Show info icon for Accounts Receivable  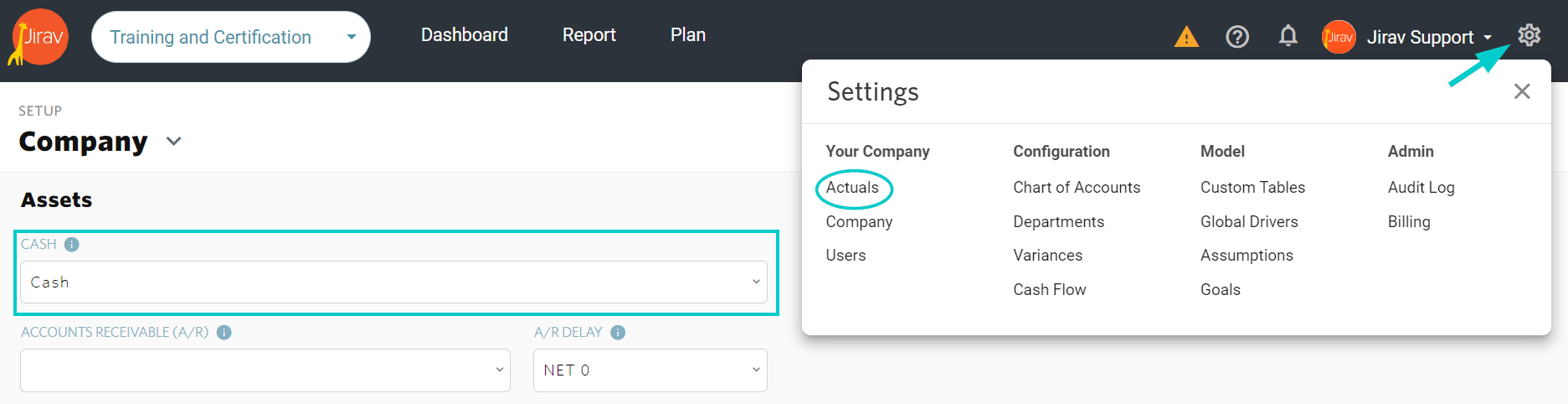224,333
